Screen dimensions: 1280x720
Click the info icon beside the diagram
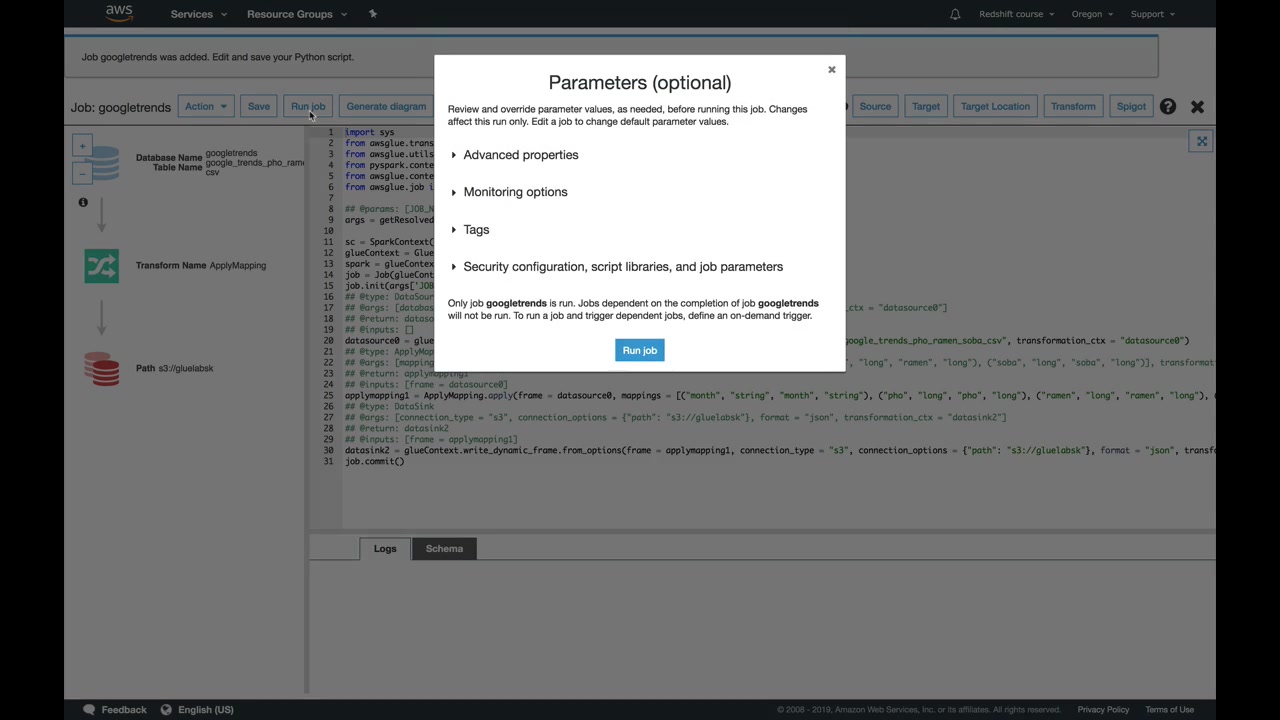(x=83, y=202)
